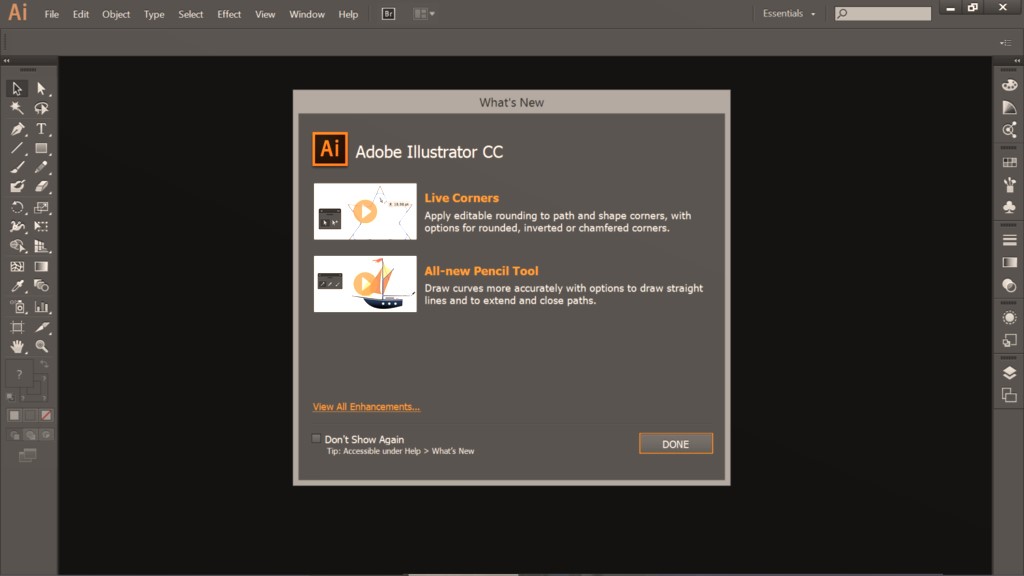1024x576 pixels.
Task: Select the Column Graph tool
Action: click(x=41, y=307)
